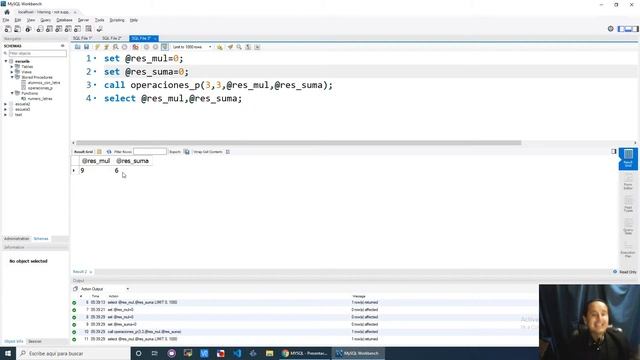Create a new SQL tab from main toolbar
The height and width of the screenshot is (360, 640).
(x=8, y=29)
